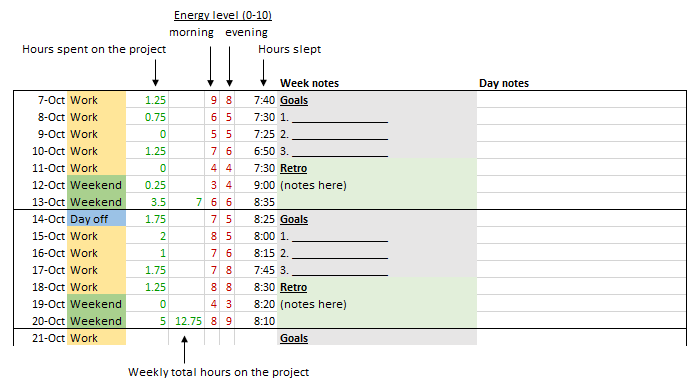The image size is (697, 387).
Task: Select the 12-Oct hours slept 9:00 cell
Action: 256,185
